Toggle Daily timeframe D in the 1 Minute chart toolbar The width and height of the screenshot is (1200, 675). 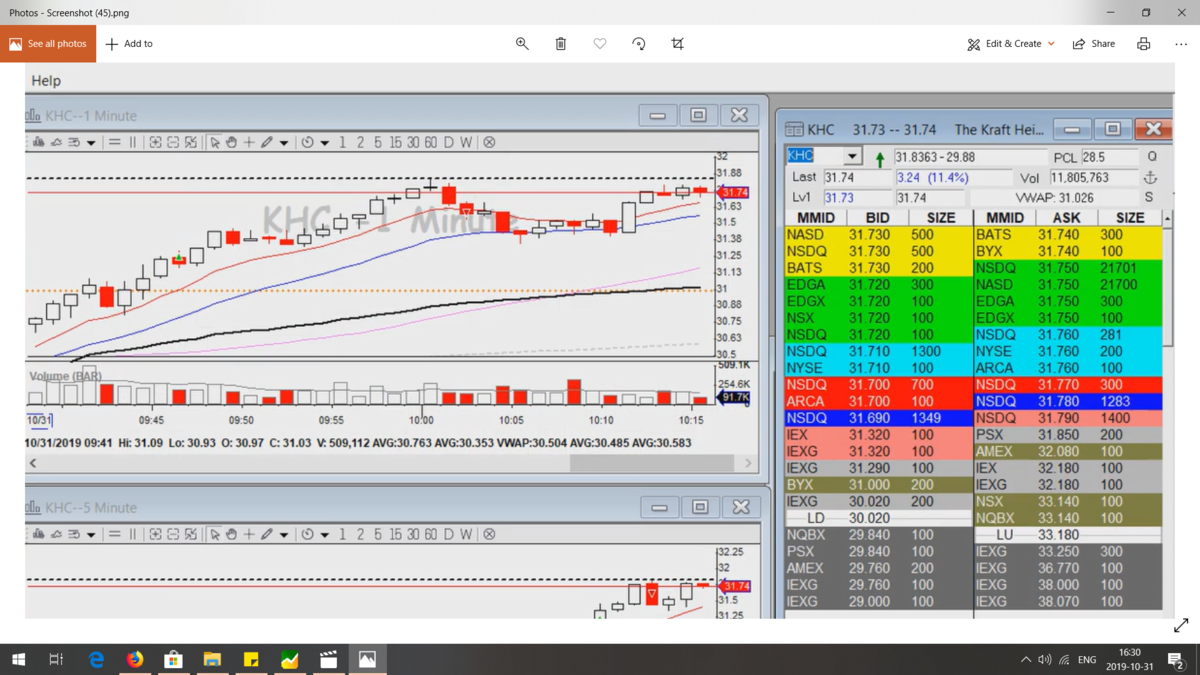tap(449, 143)
